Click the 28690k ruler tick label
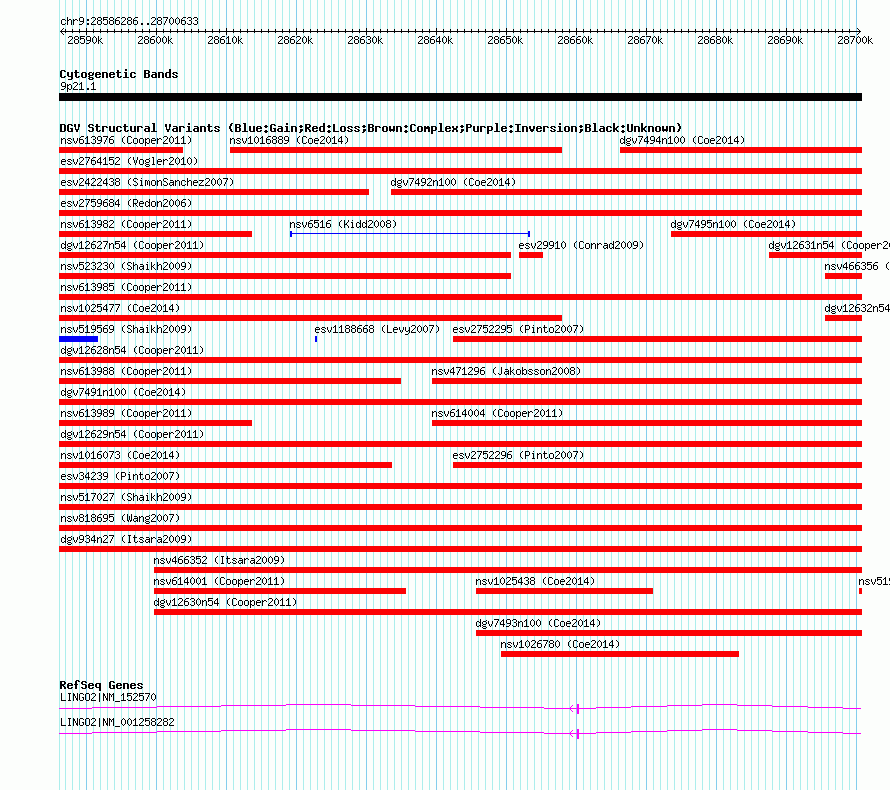This screenshot has height=790, width=890. tap(785, 40)
